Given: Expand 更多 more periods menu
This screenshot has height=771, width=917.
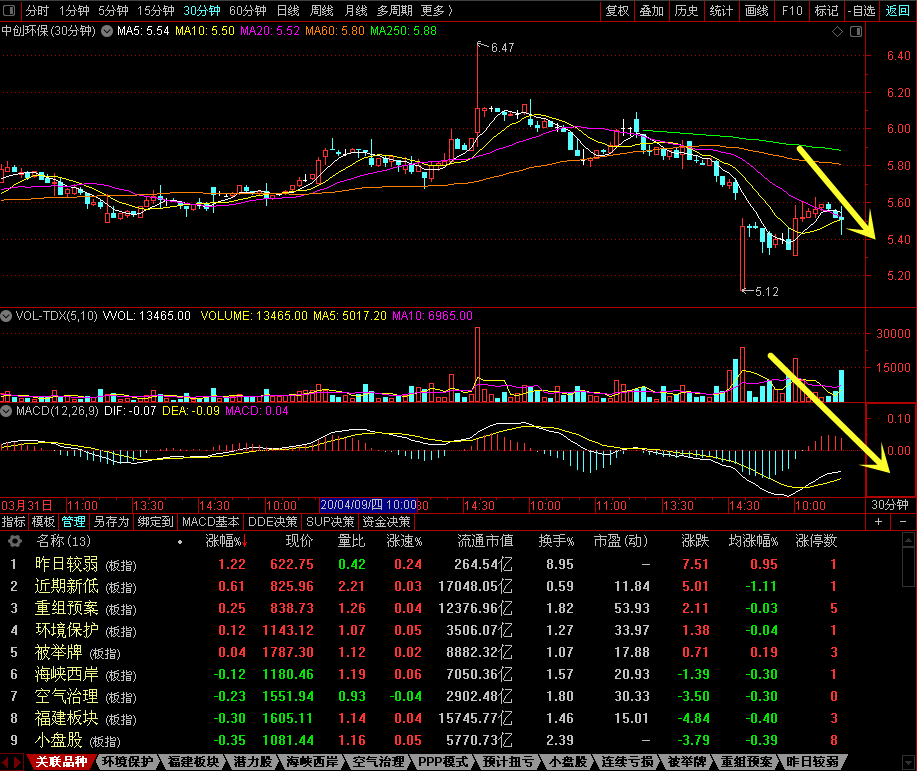Looking at the screenshot, I should pos(437,11).
